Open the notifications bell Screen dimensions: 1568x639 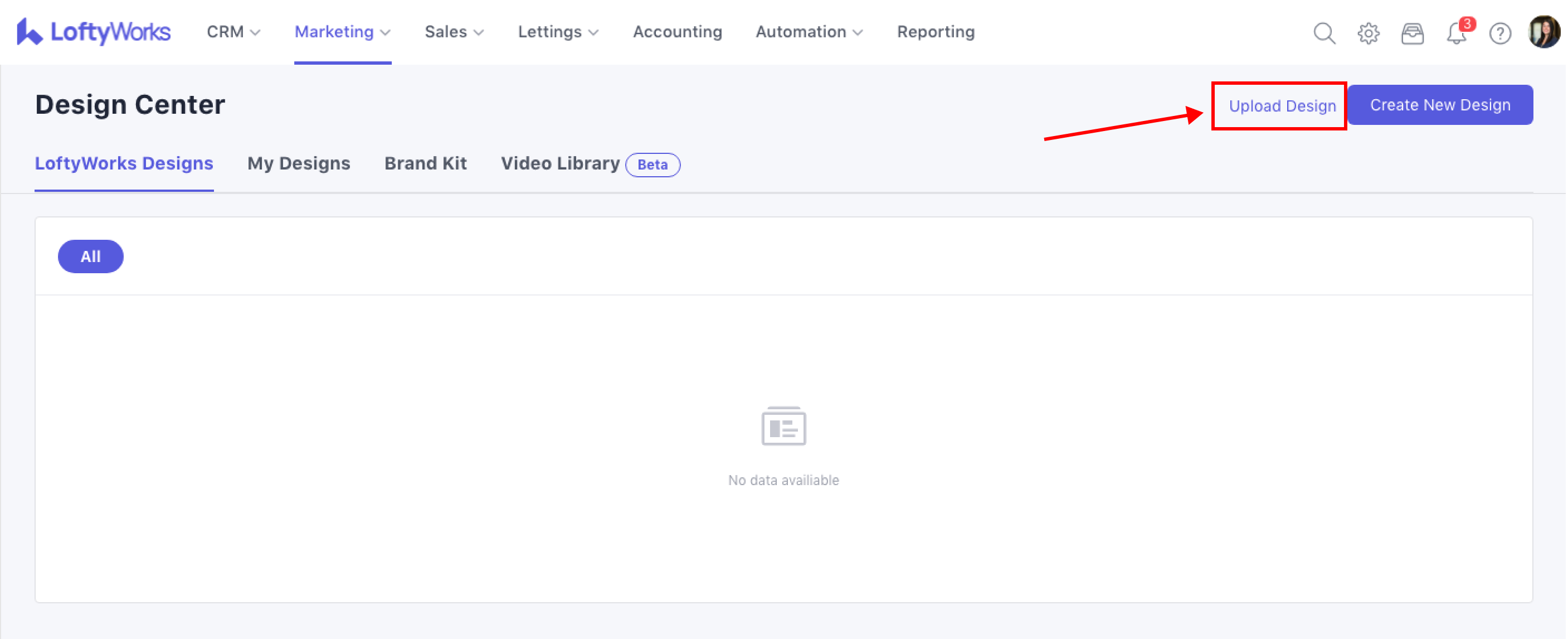1457,33
